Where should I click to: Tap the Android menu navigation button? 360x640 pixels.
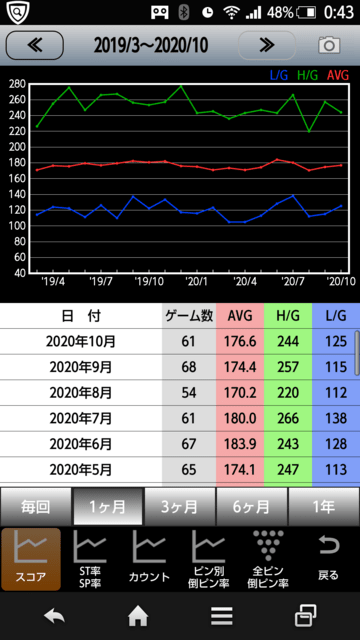pyautogui.click(x=222, y=616)
